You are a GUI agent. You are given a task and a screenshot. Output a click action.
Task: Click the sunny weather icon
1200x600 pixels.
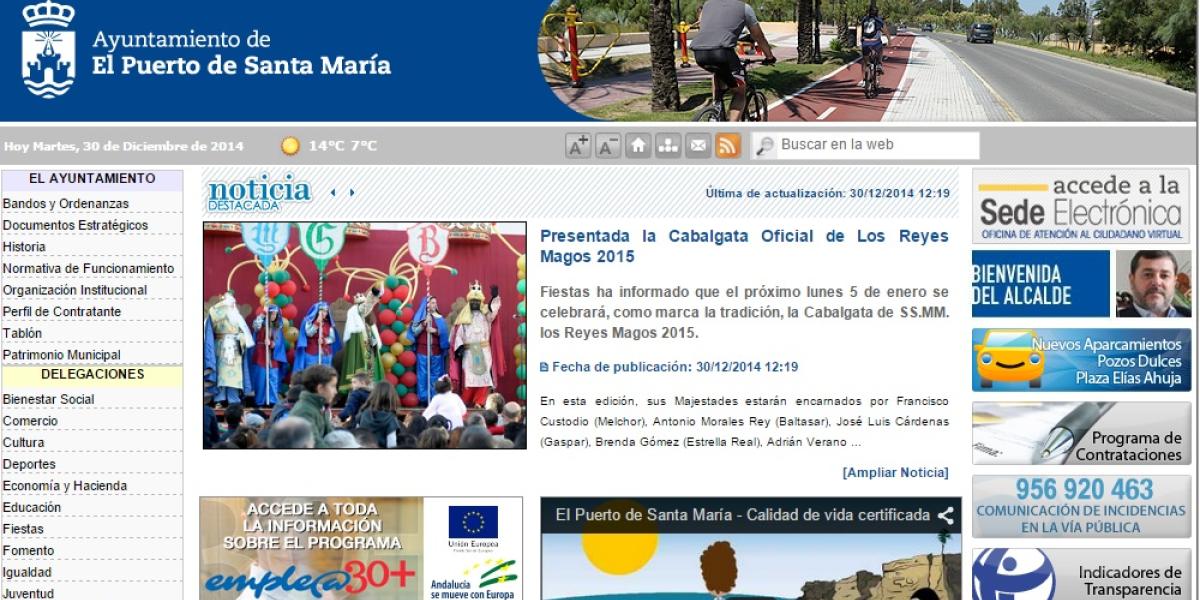pos(290,146)
